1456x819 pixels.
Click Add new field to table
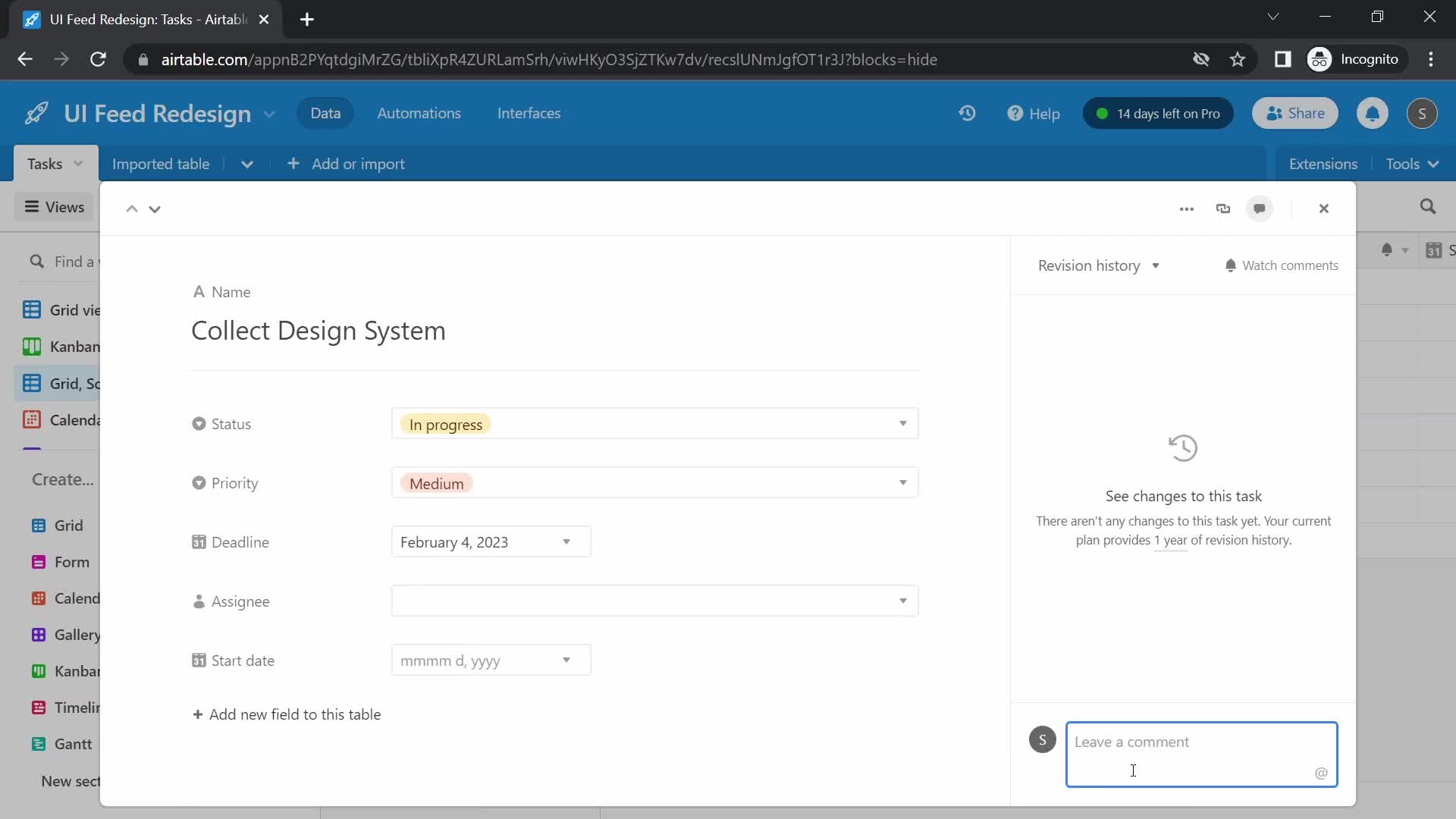[286, 714]
